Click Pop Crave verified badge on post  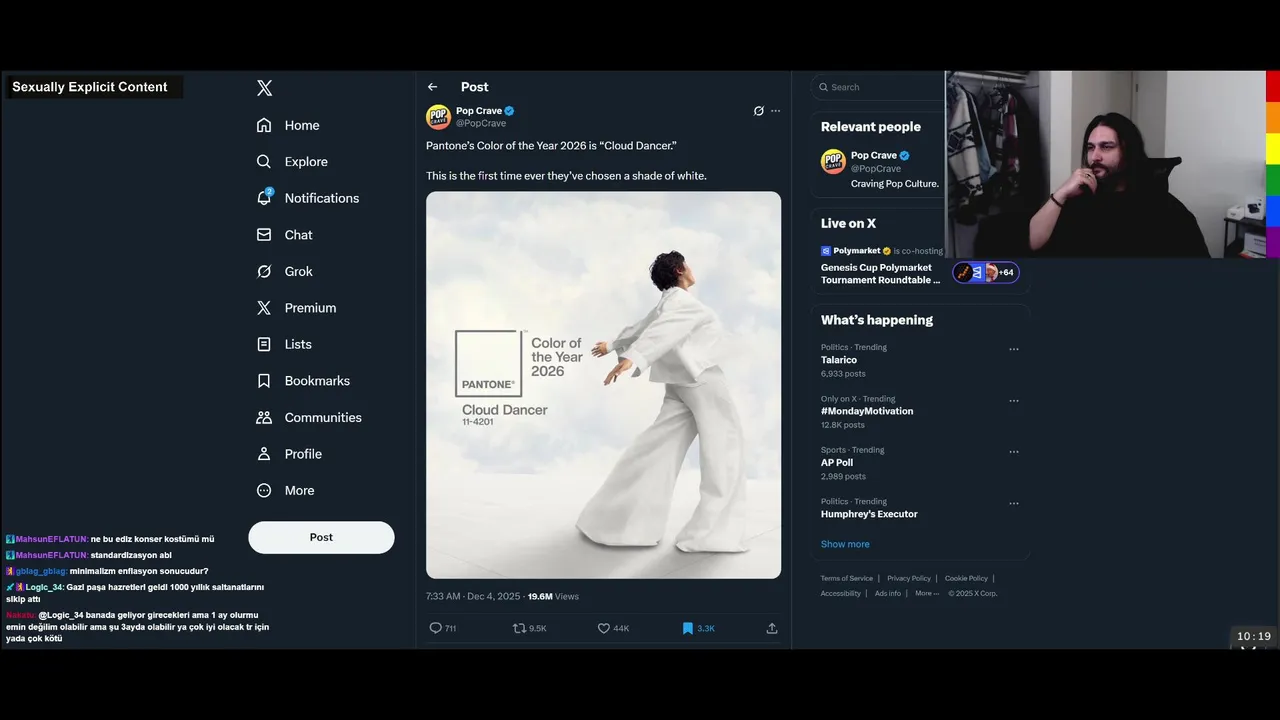coord(509,111)
